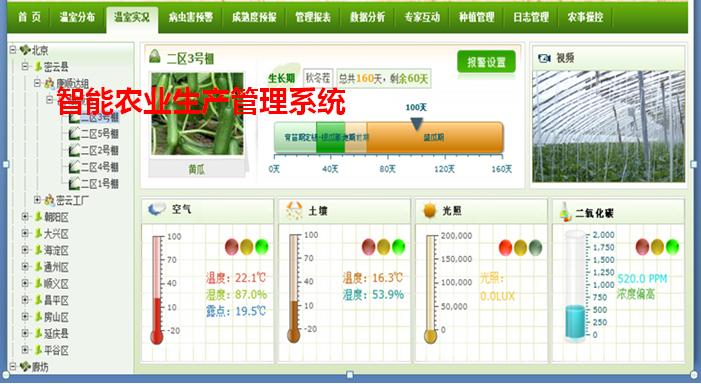Click the red indicator in 光照 panel
This screenshot has width=701, height=384.
pos(505,248)
